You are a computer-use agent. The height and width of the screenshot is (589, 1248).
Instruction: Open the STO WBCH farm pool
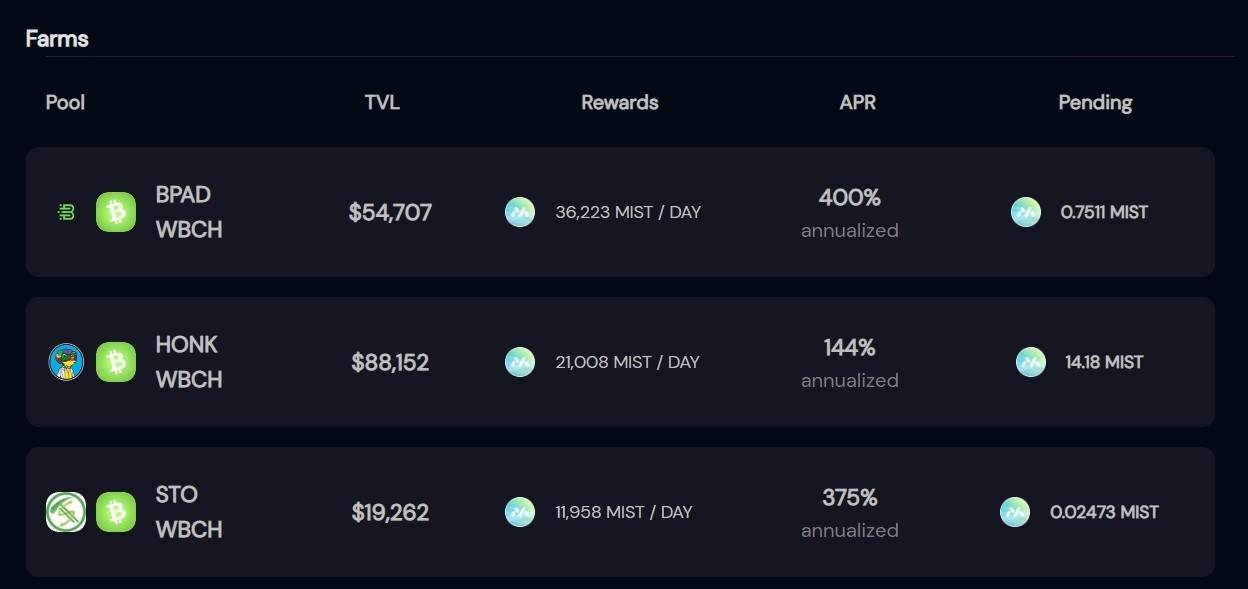pos(620,512)
